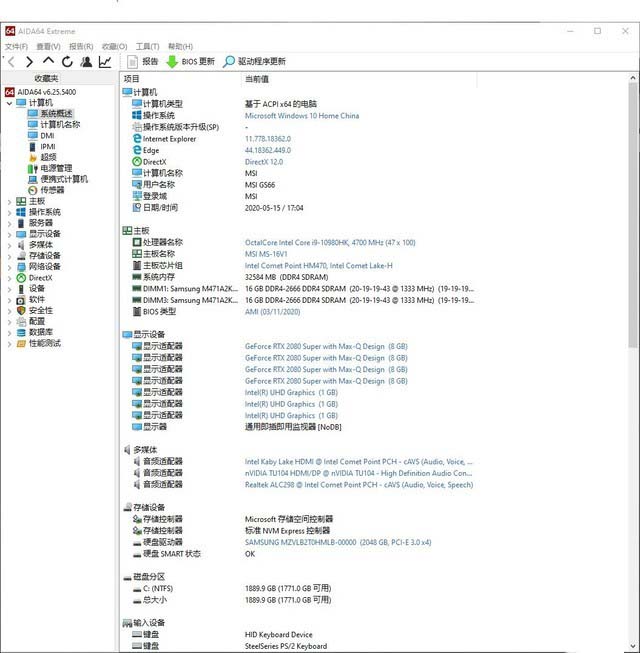640x653 pixels.
Task: Select the 32584 MB (DDR4 SDRAM) value
Action: pos(286,277)
